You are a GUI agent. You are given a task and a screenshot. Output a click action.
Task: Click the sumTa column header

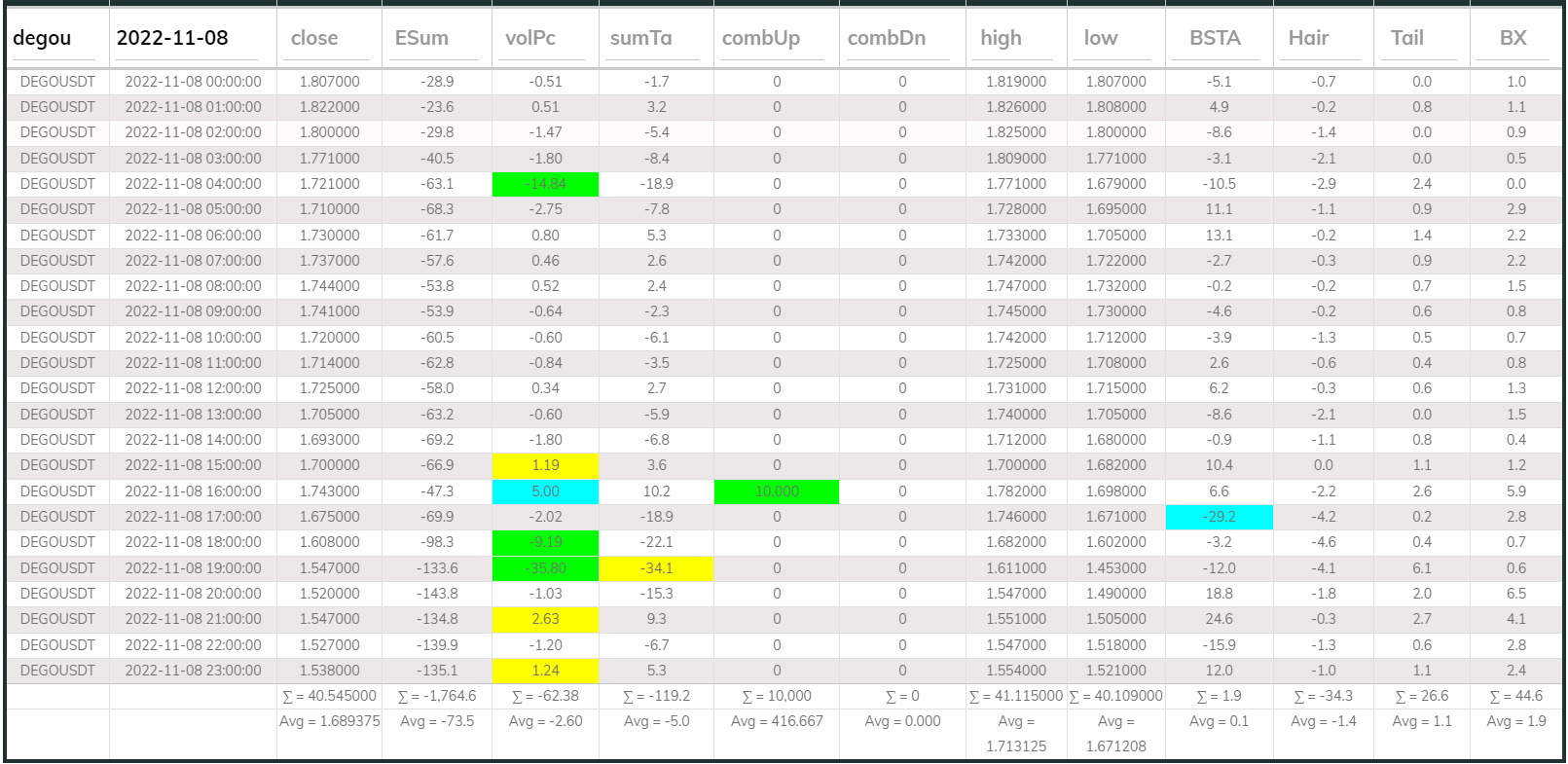pyautogui.click(x=641, y=38)
